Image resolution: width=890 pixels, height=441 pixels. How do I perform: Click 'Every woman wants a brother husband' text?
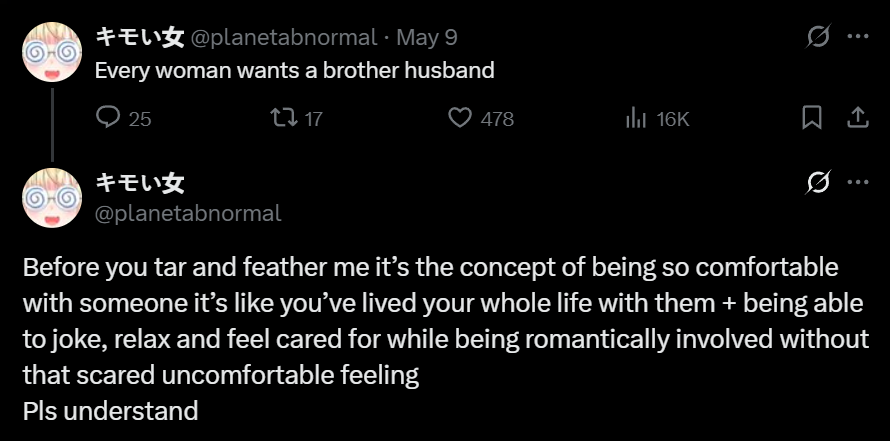pyautogui.click(x=295, y=71)
